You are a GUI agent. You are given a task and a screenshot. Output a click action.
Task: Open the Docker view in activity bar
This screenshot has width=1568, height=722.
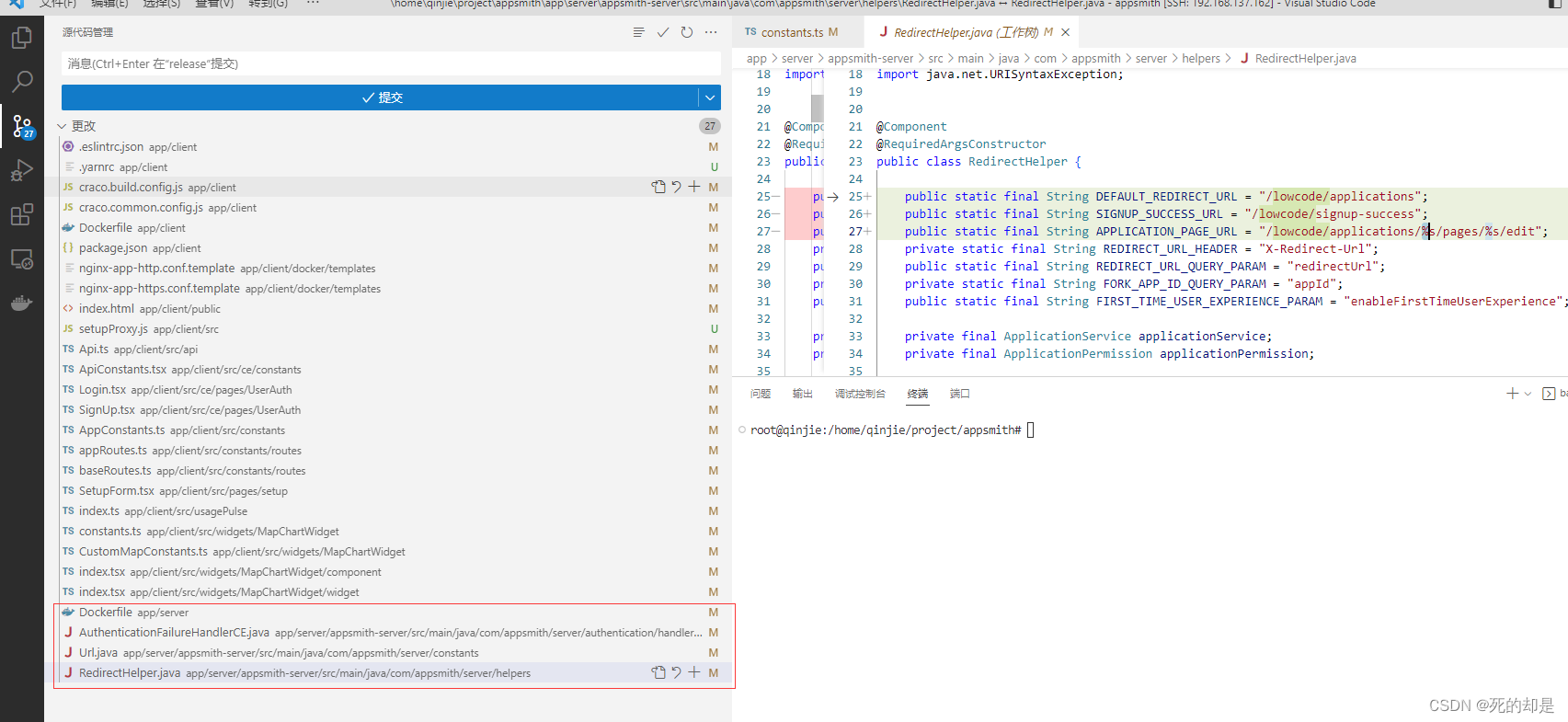point(22,303)
